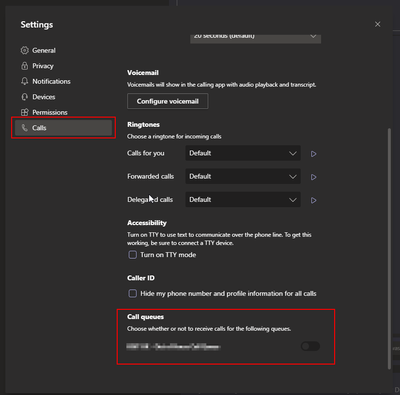Click the Devices headset icon
The width and height of the screenshot is (400, 395).
point(24,97)
